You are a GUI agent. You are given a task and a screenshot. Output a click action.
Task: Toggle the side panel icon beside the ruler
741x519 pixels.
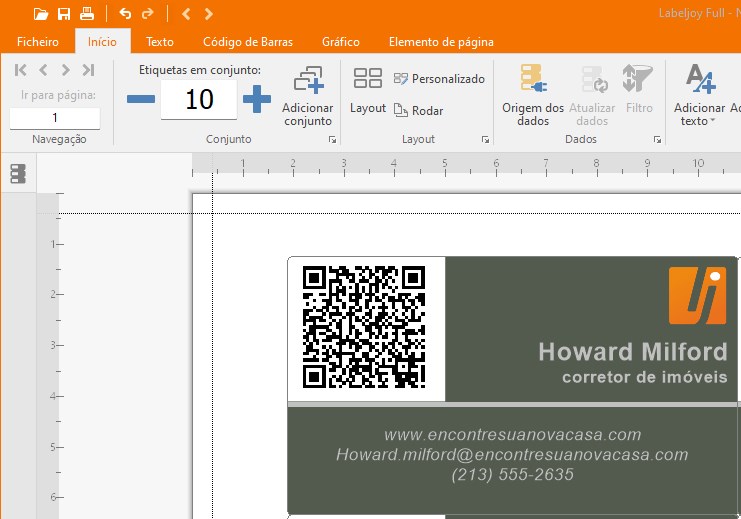pyautogui.click(x=18, y=173)
